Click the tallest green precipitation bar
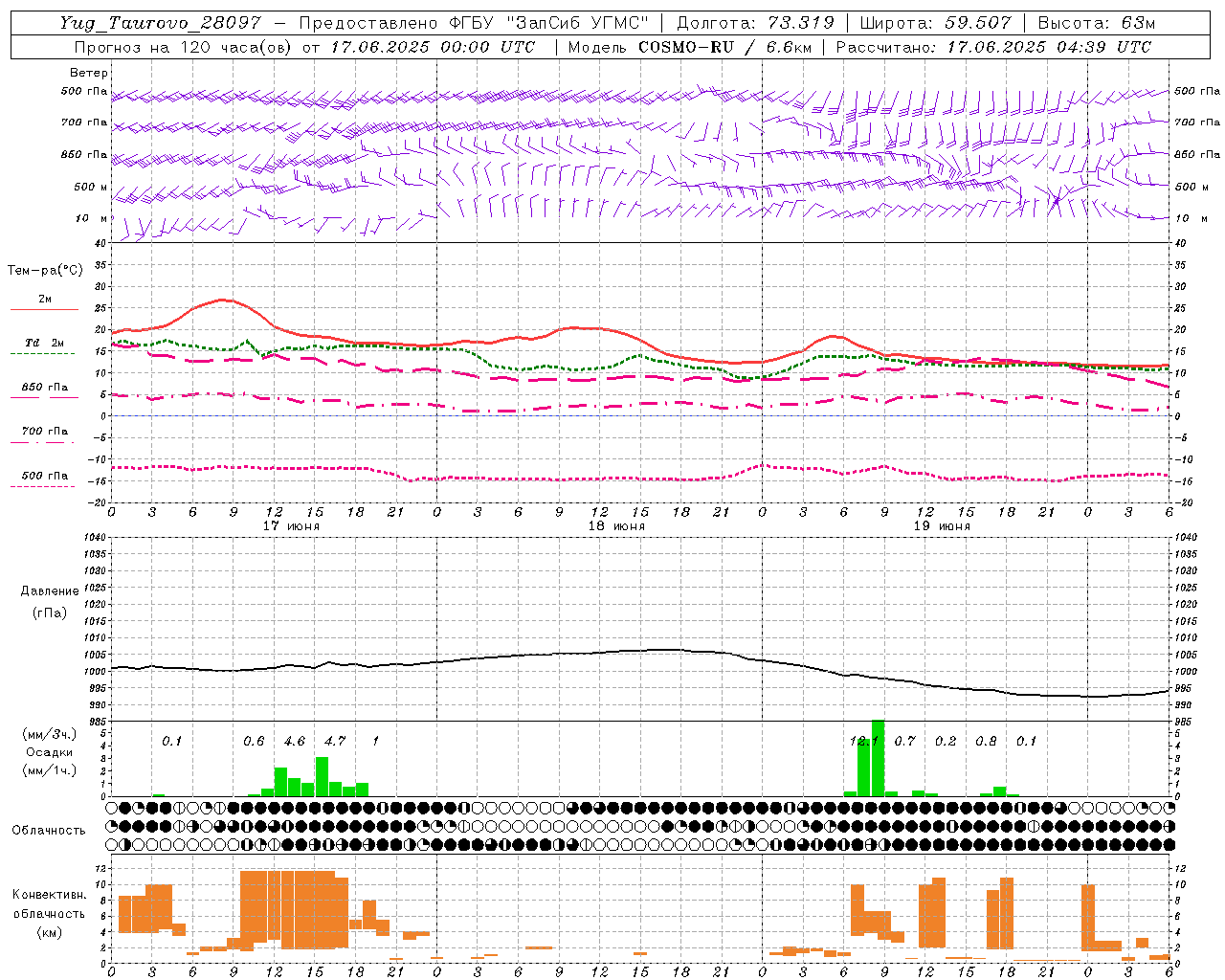Image resolution: width=1225 pixels, height=980 pixels. pos(878,758)
